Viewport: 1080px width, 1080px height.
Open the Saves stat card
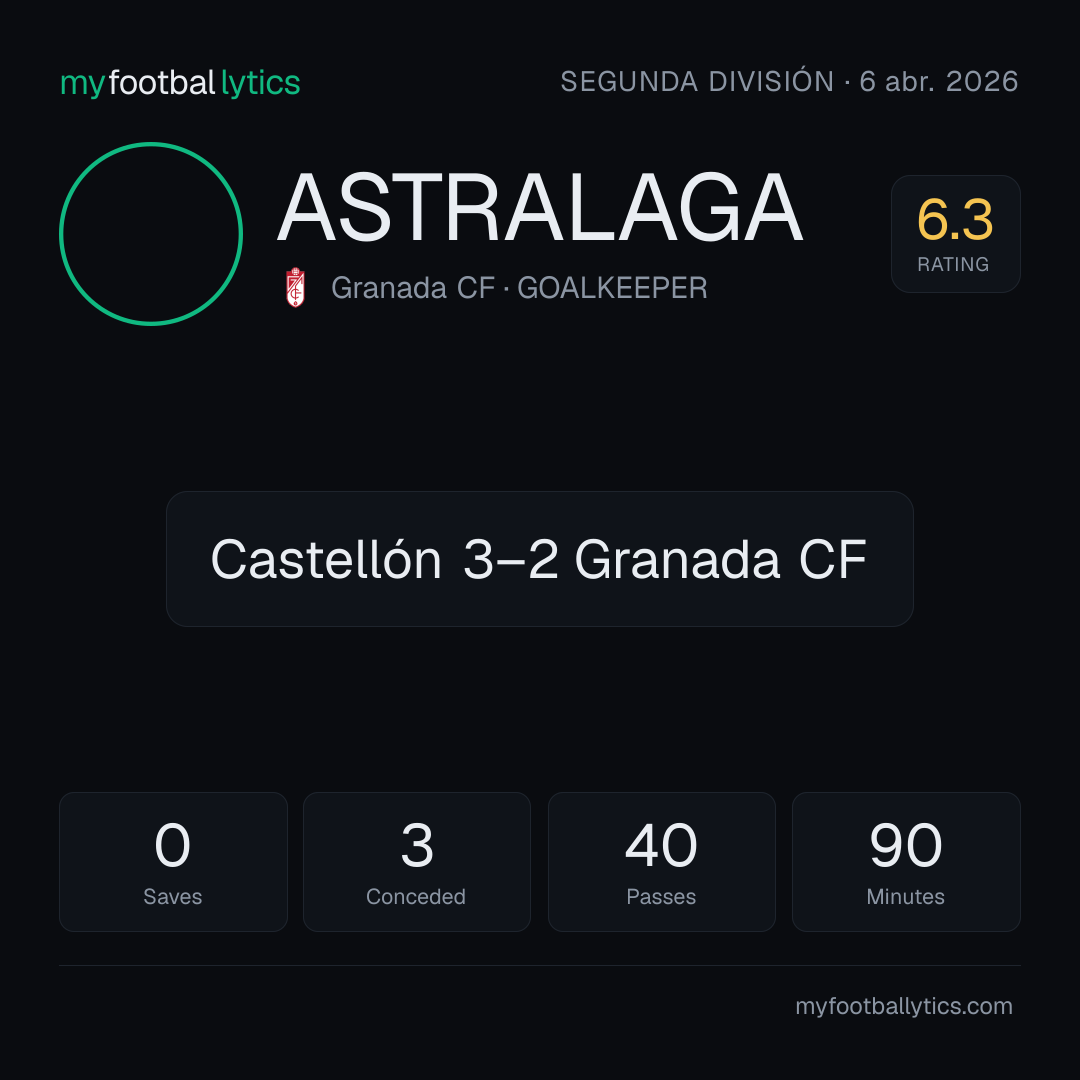pyautogui.click(x=173, y=862)
